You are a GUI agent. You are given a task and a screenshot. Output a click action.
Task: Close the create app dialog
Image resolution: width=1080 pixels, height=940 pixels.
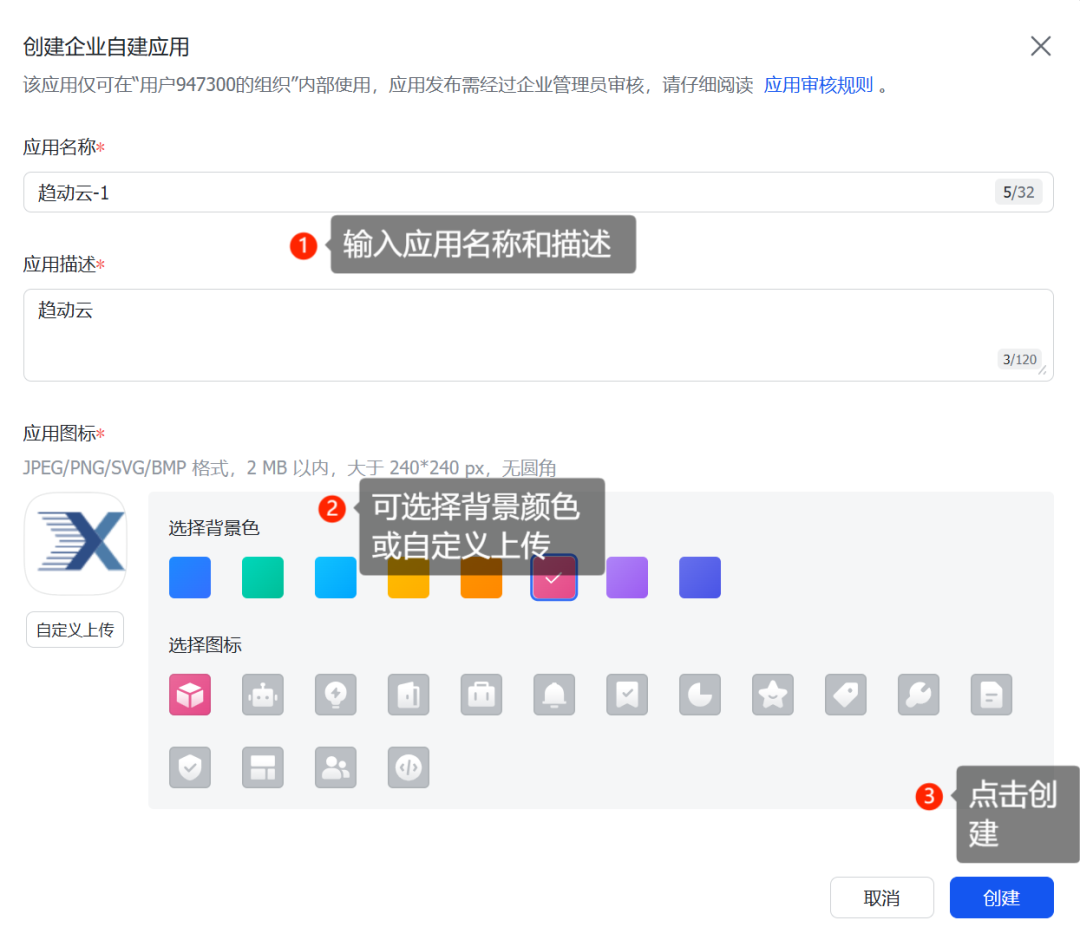(x=1040, y=46)
